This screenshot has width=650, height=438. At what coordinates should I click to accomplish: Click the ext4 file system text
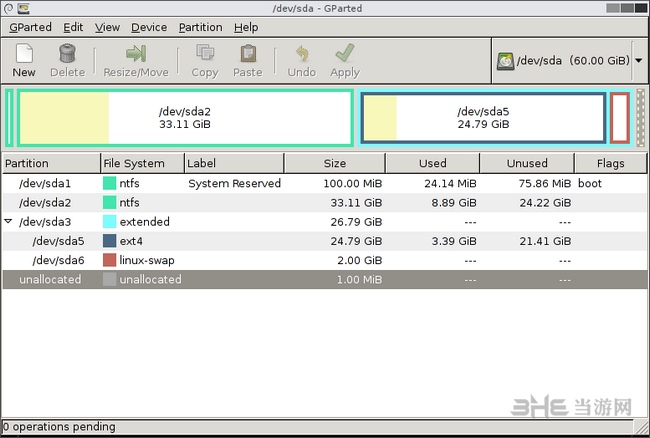pos(131,241)
